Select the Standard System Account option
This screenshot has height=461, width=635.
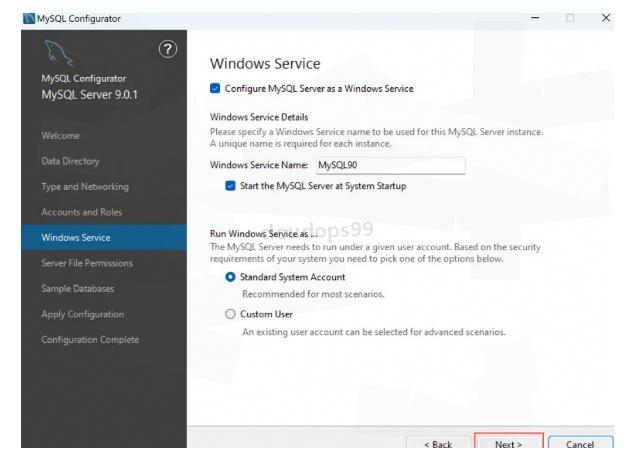[x=231, y=277]
